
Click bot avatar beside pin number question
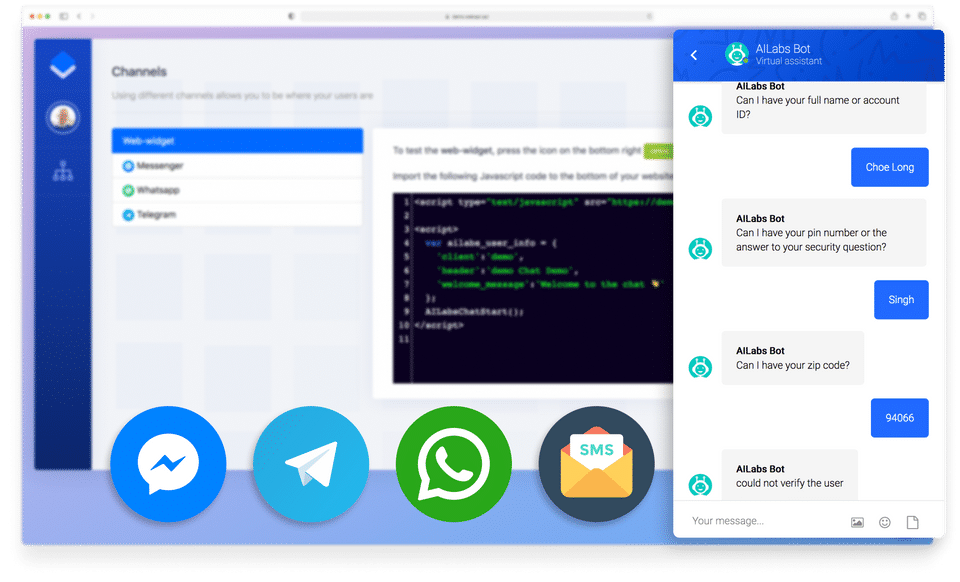click(700, 248)
